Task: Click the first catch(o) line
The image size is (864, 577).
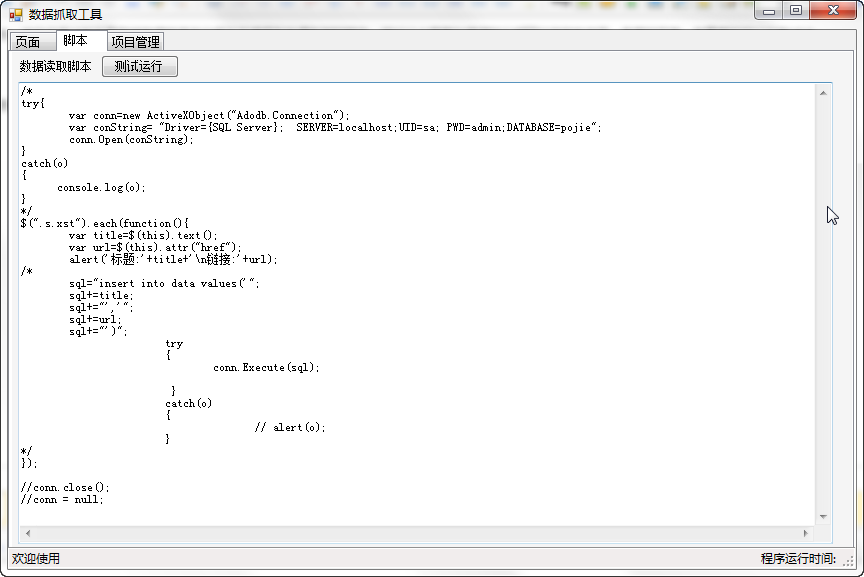Action: (x=45, y=163)
